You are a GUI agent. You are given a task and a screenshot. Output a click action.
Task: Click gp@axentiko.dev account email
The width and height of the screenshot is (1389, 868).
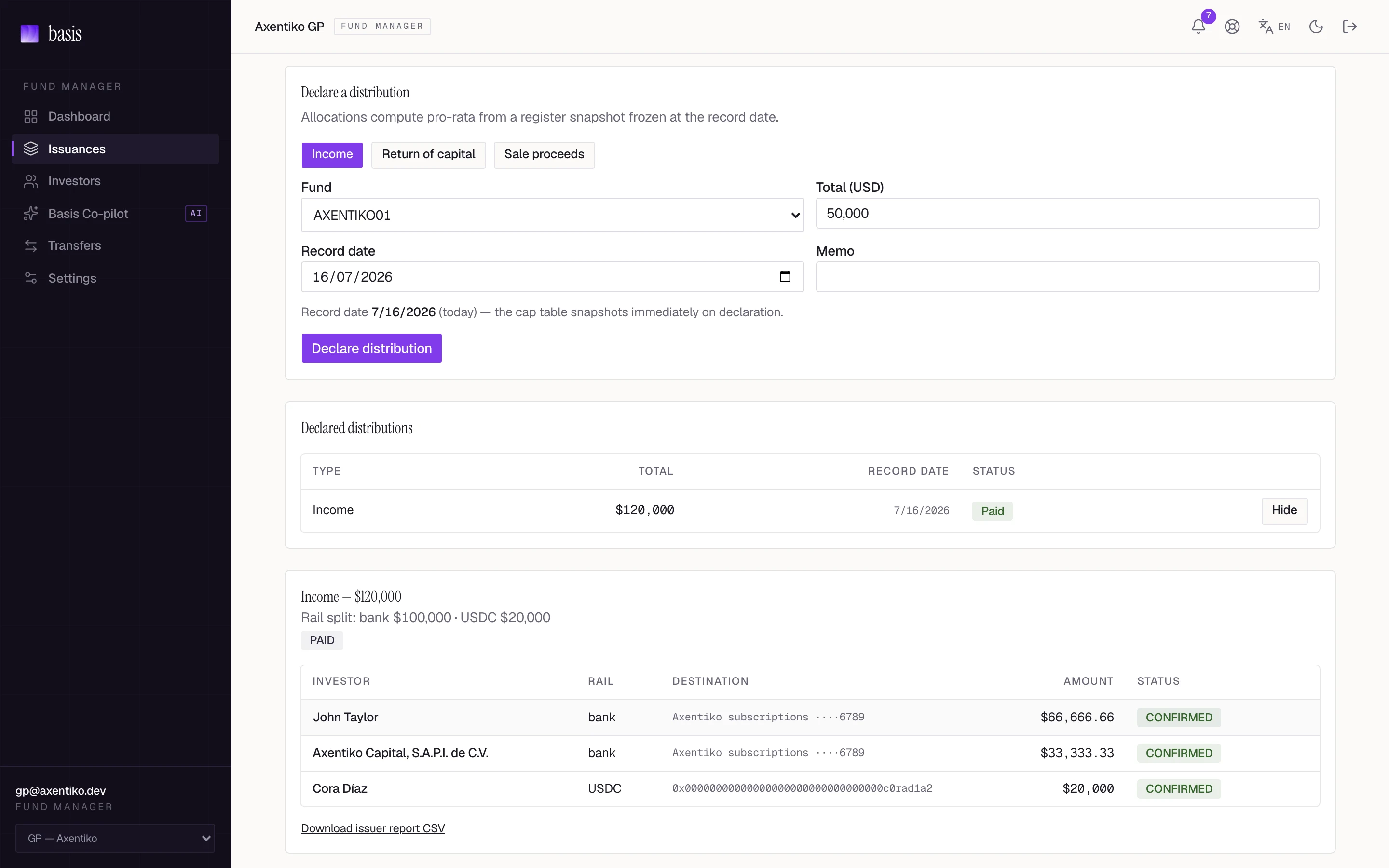[x=60, y=791]
